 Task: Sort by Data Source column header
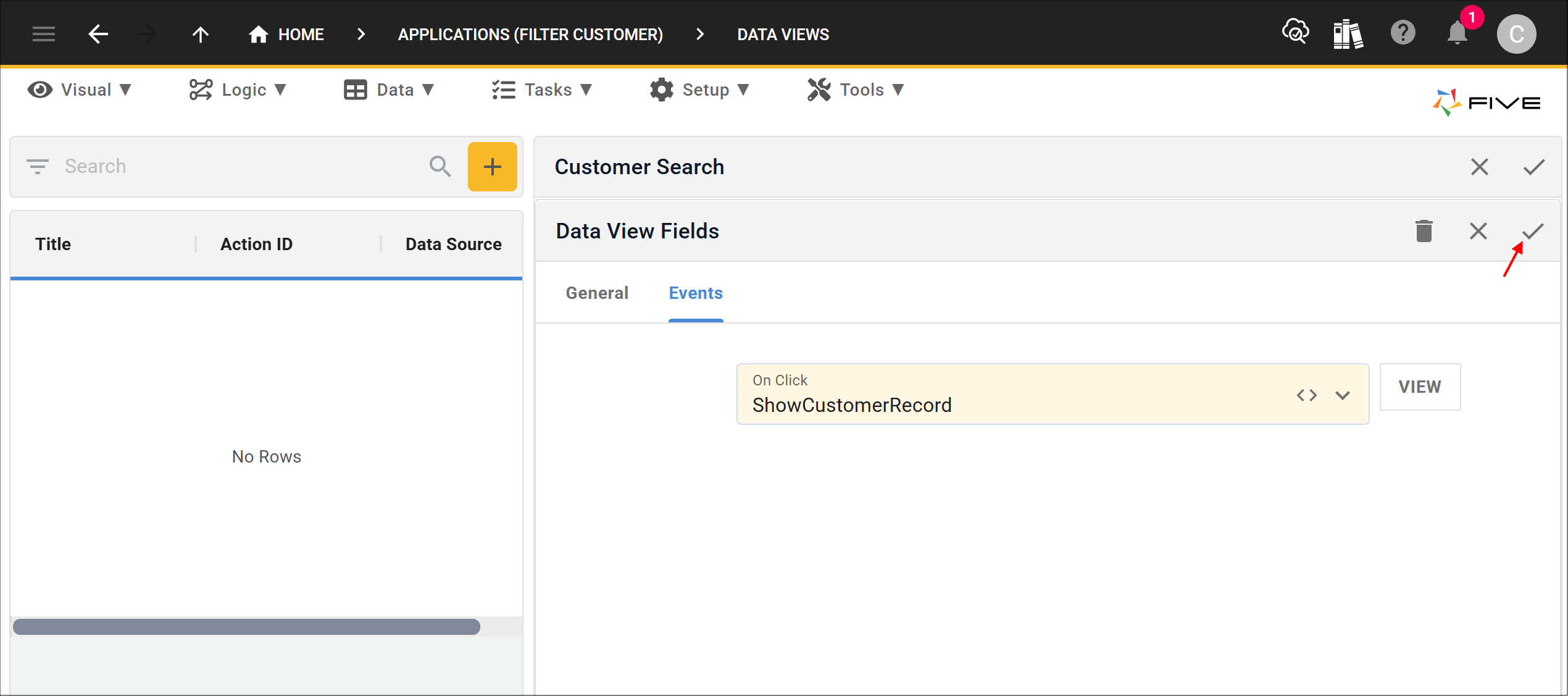(x=453, y=244)
